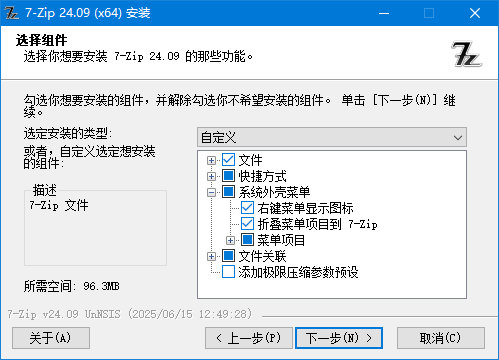
Task: Click 7-Zip 文件 description text
Action: tap(59, 205)
